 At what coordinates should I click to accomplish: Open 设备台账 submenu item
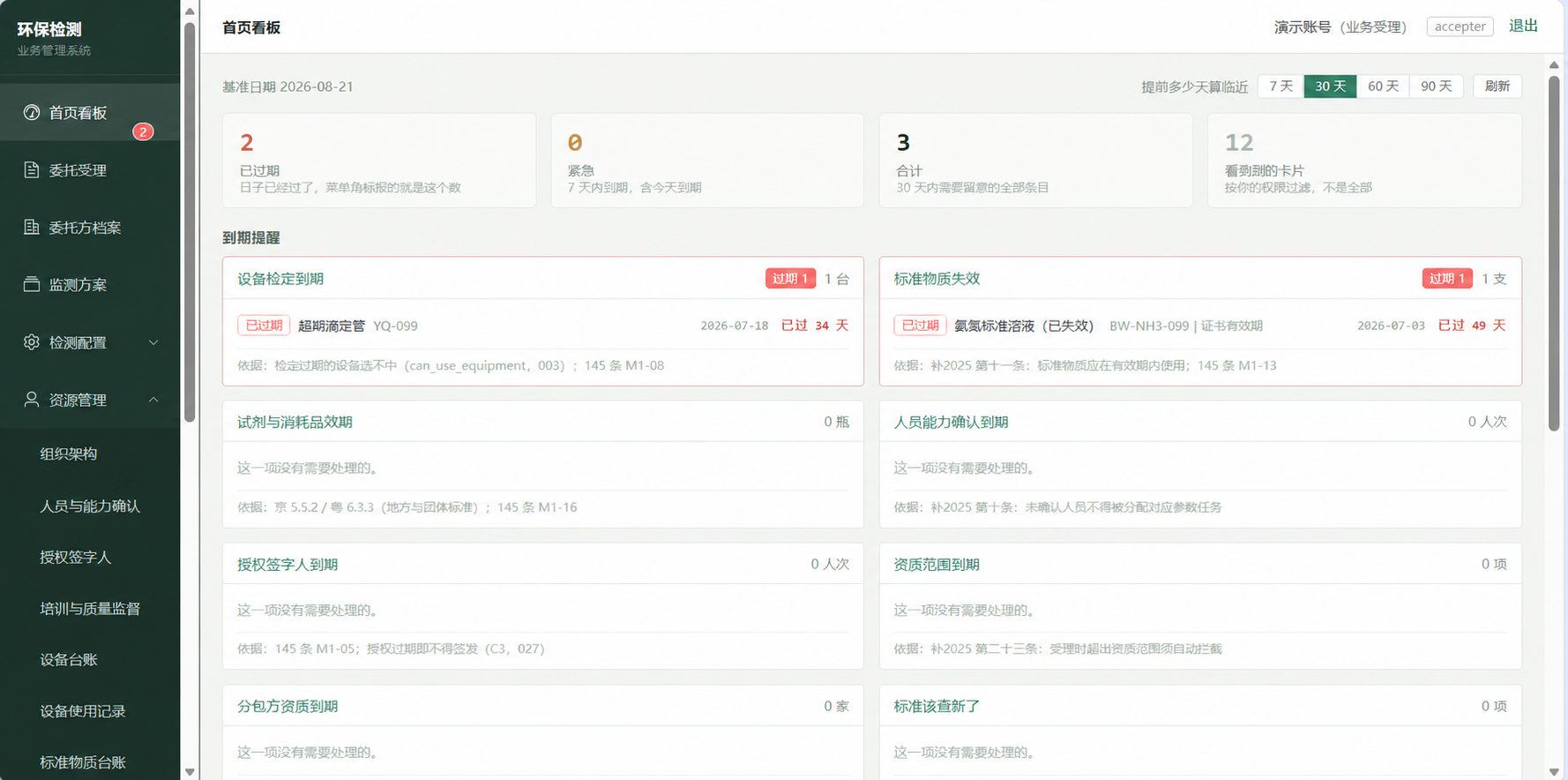[x=69, y=659]
